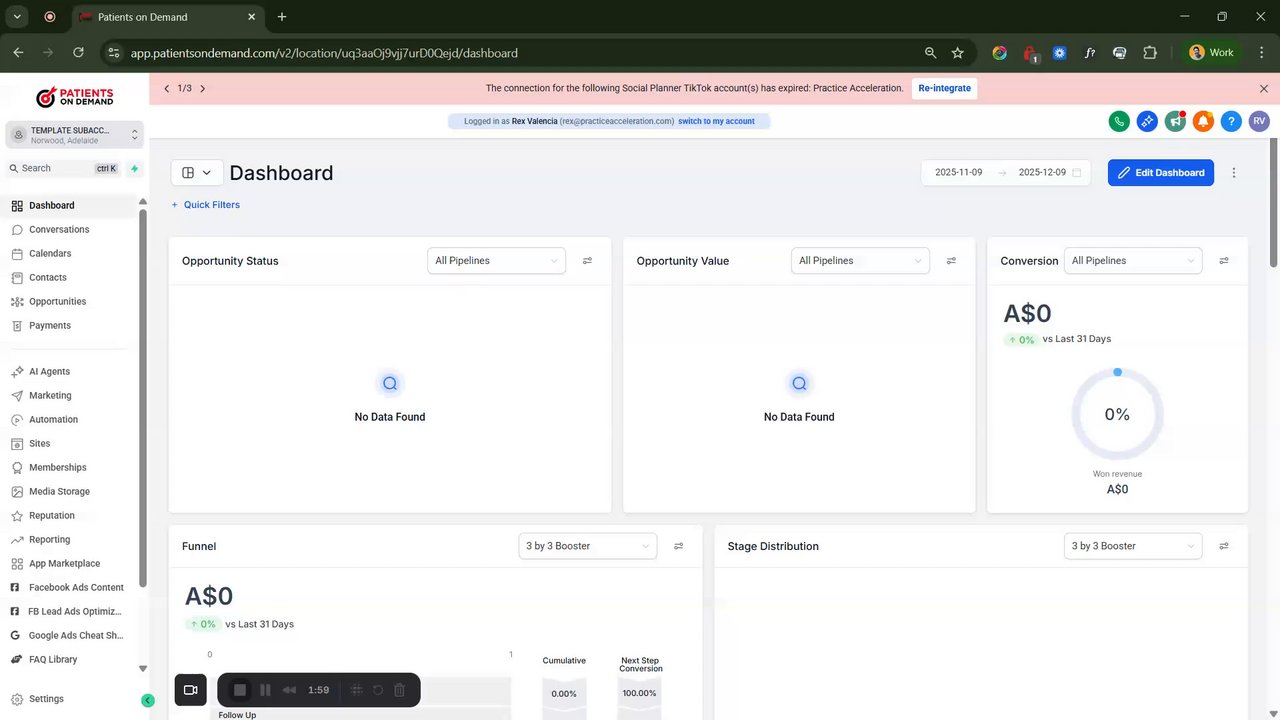Navigate to Opportunities in the sidebar
1280x720 pixels.
coord(57,302)
